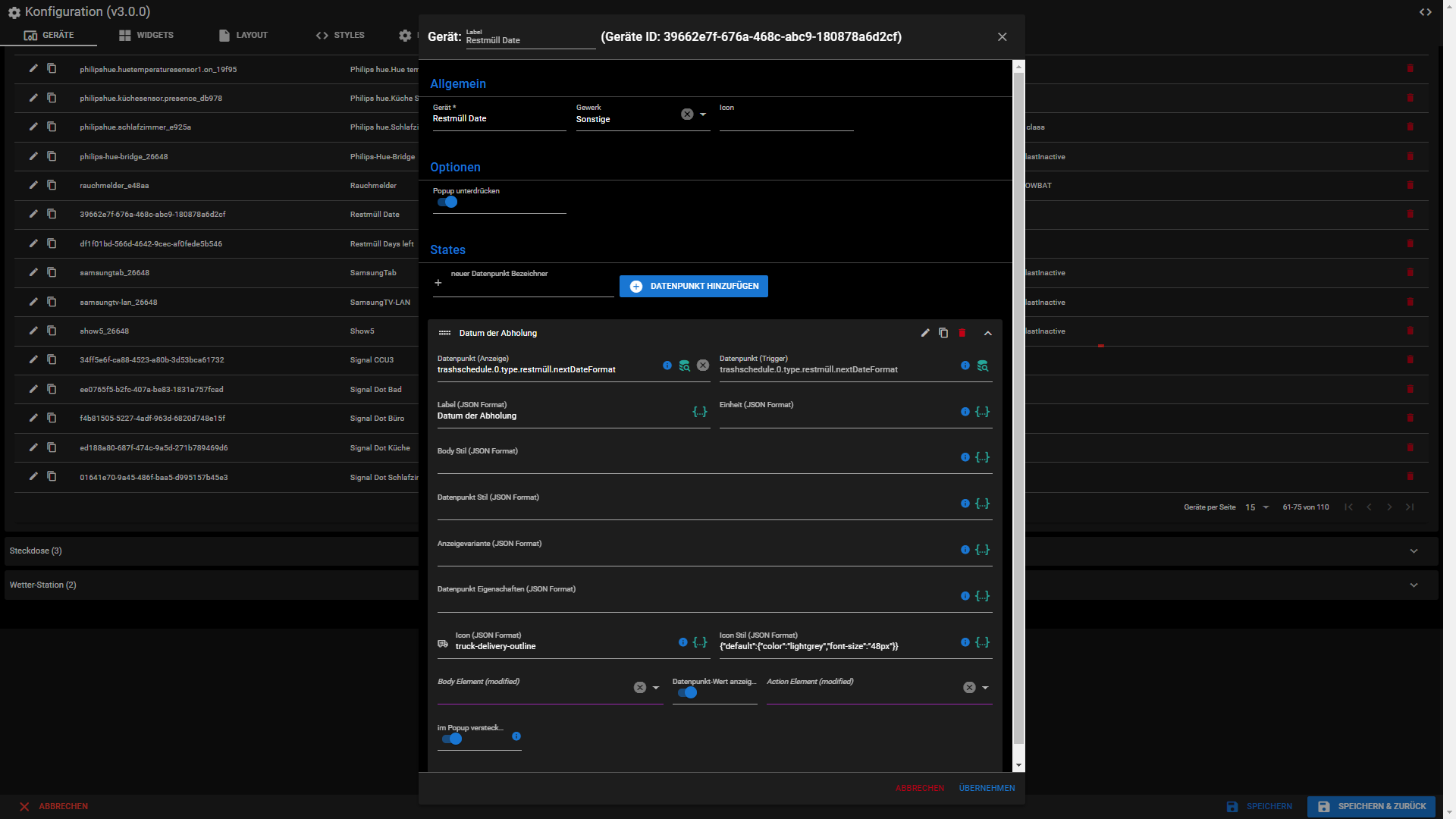Open datapoint browser for Datenpunkt (Anzeige)
Image resolution: width=1456 pixels, height=819 pixels.
click(685, 366)
